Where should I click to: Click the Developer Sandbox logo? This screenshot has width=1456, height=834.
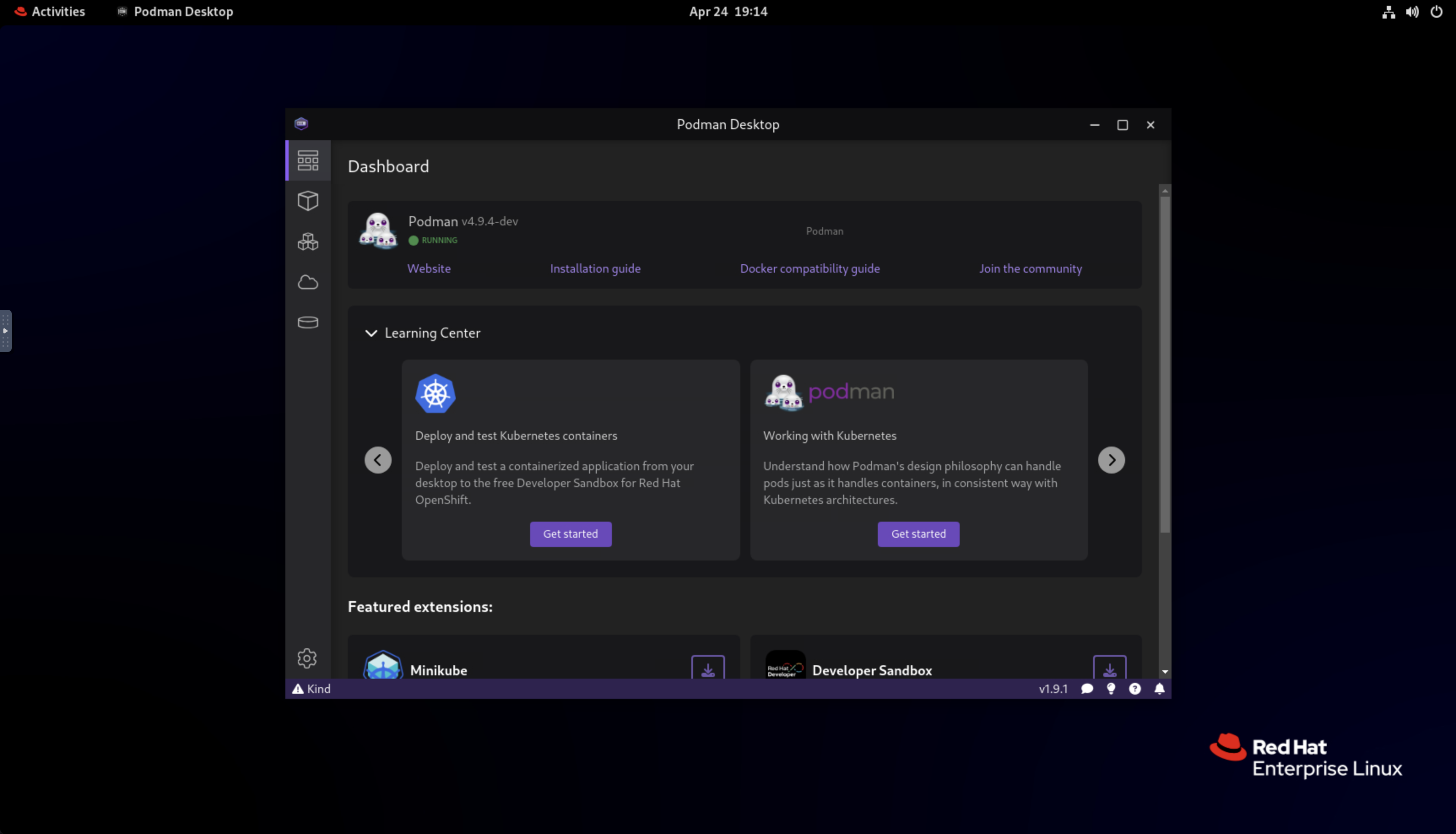(x=785, y=666)
